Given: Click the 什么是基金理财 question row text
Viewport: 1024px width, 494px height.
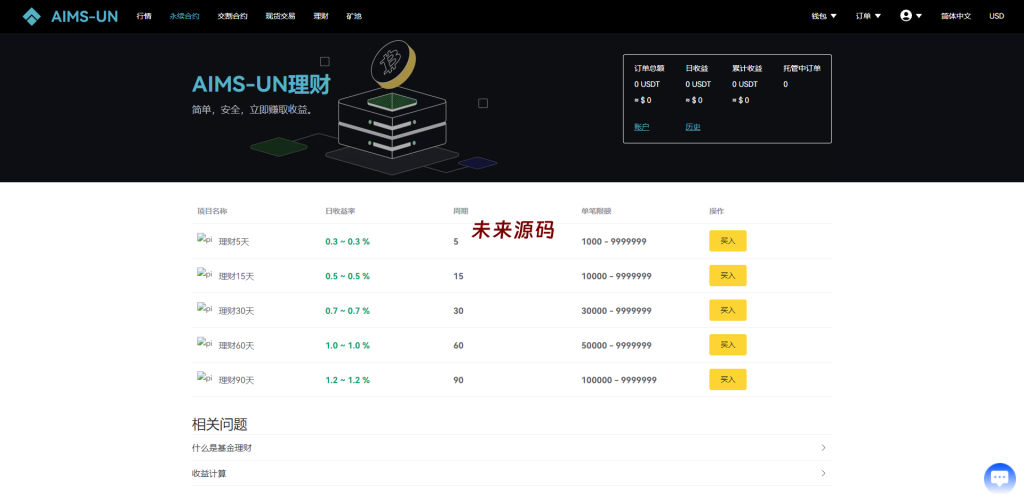Looking at the screenshot, I should tap(222, 448).
